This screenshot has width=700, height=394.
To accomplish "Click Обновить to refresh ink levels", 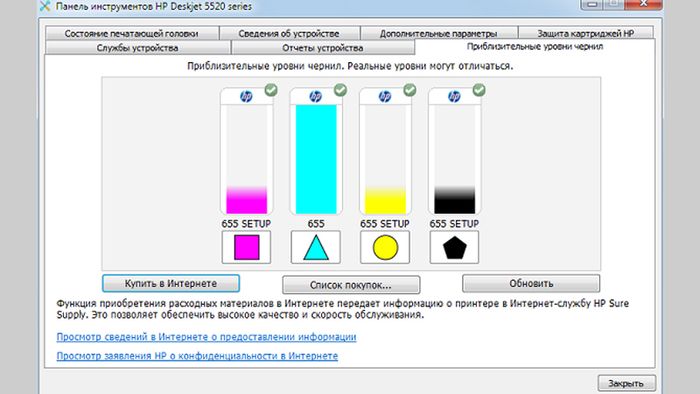I will click(x=531, y=283).
